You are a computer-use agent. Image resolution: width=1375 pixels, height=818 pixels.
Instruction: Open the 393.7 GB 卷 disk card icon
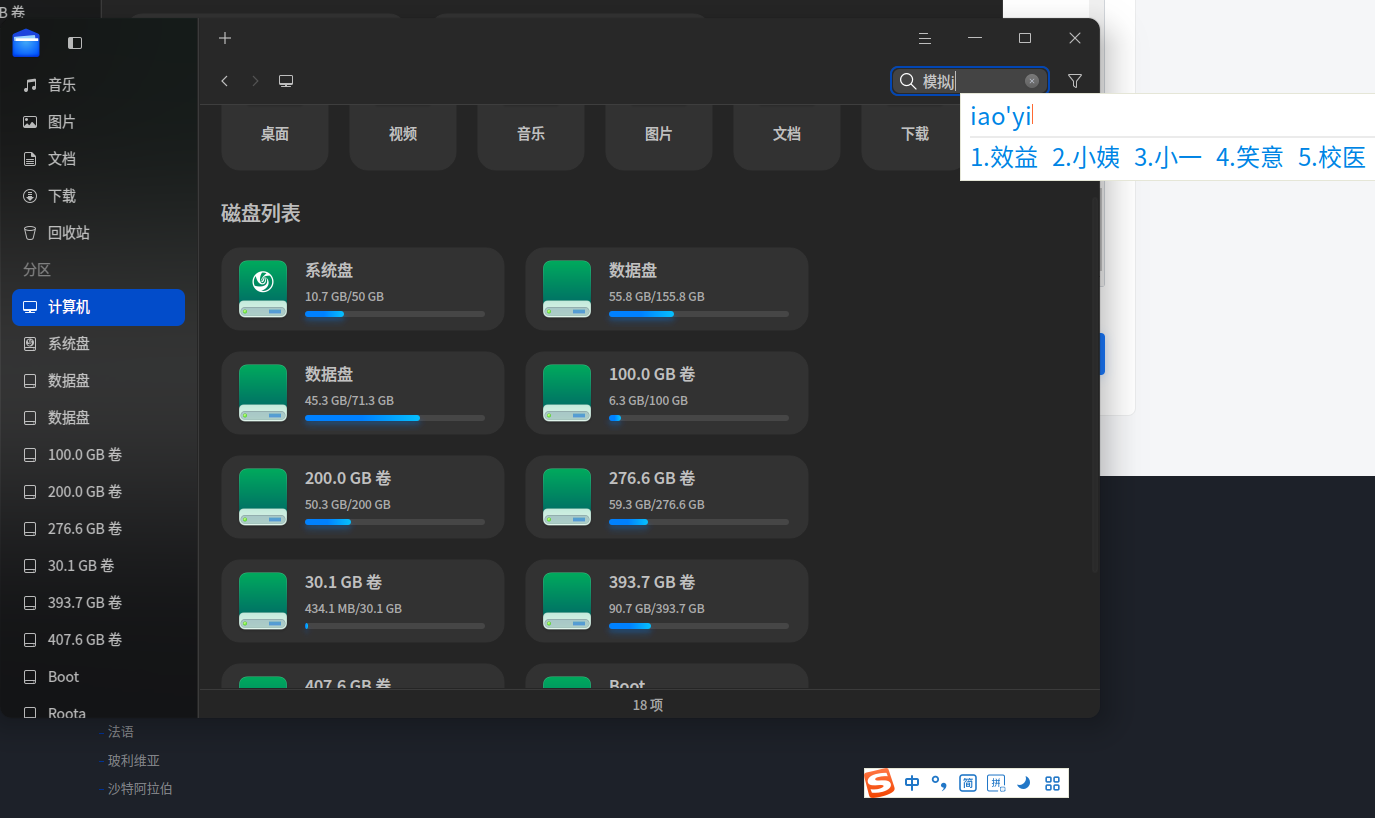tap(567, 601)
